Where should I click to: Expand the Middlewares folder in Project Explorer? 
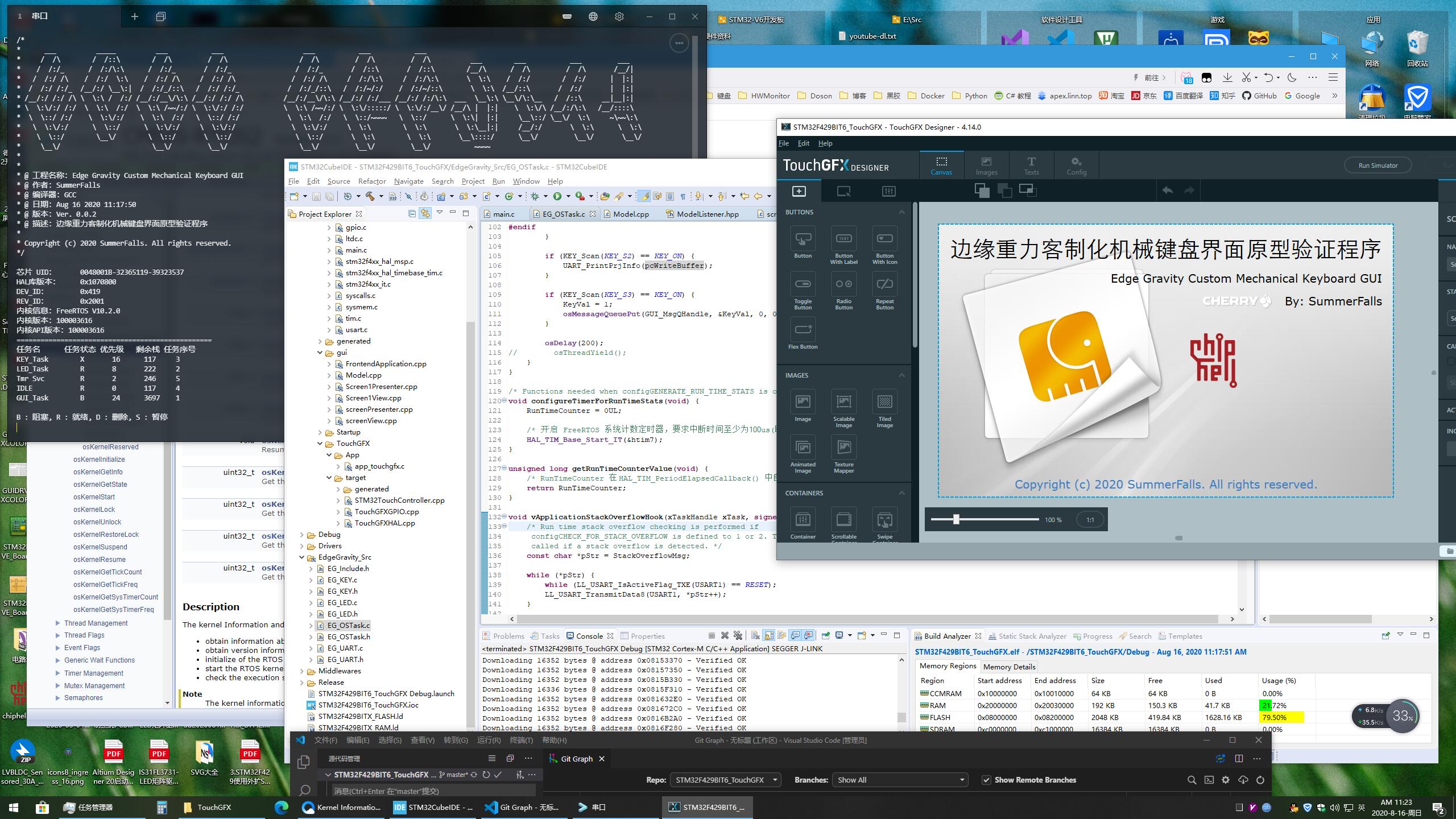[302, 671]
